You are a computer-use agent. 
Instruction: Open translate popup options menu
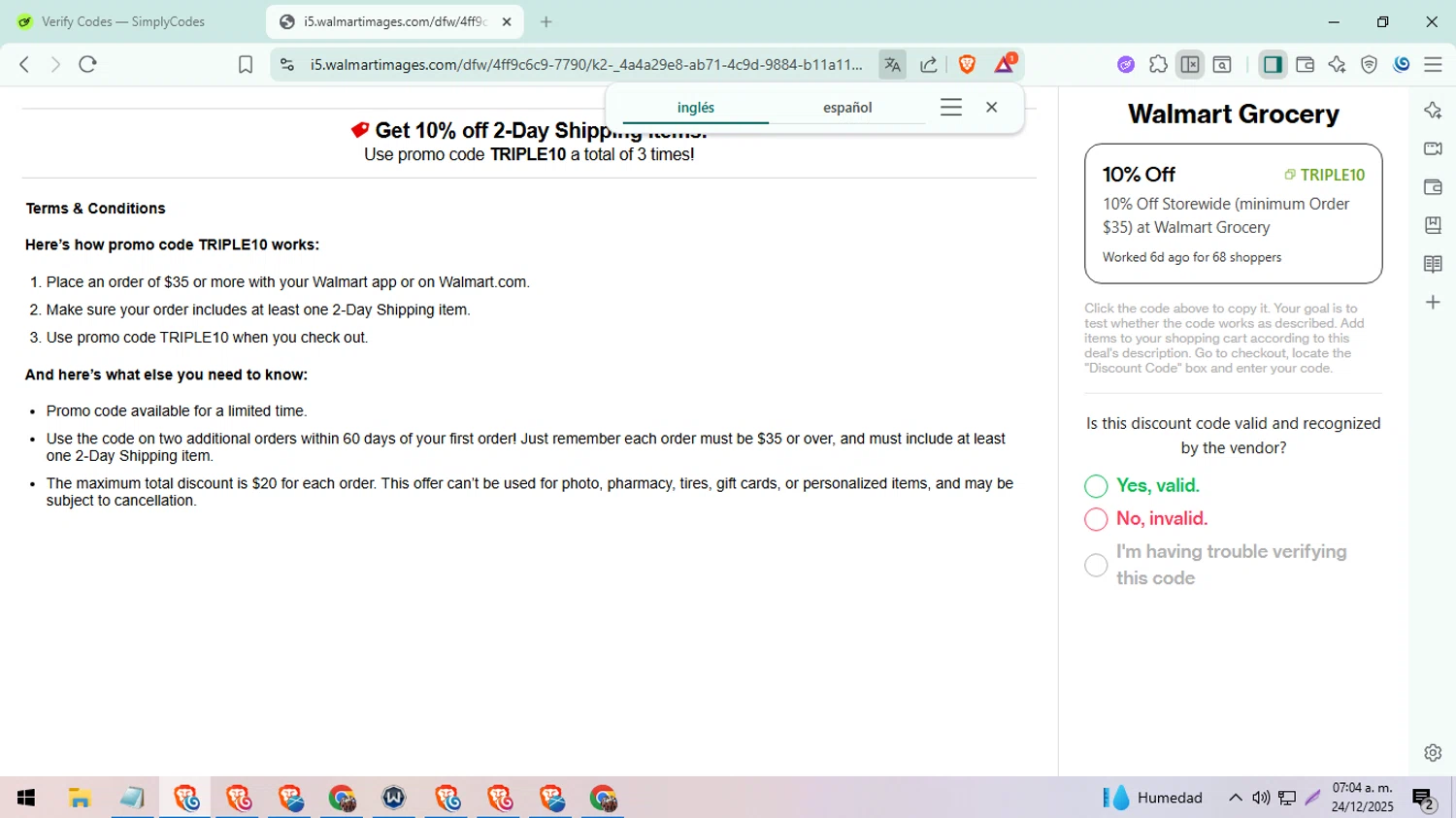[951, 108]
